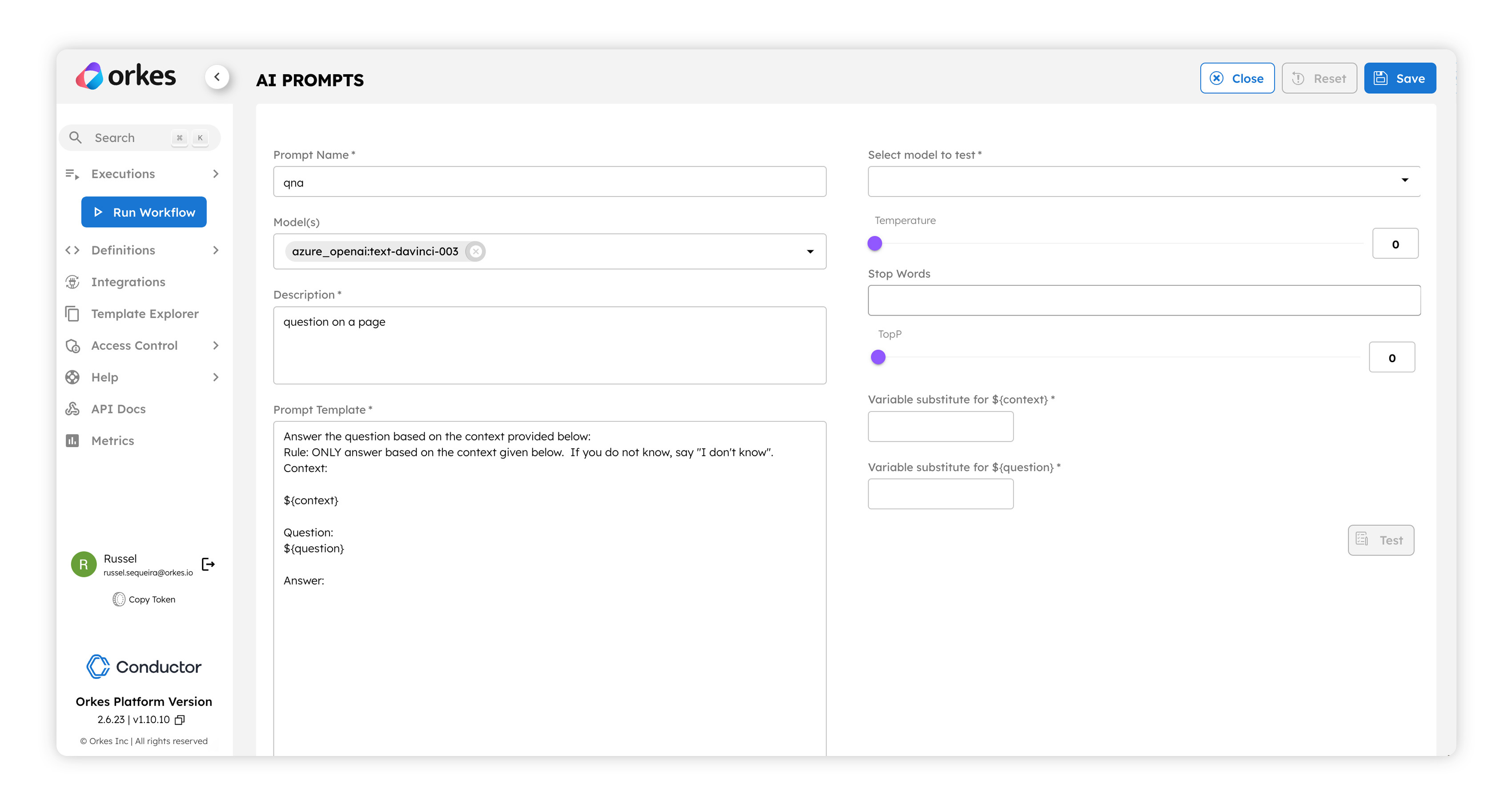Click the copy version icon near platform version
This screenshot has height=800, width=1512.
pos(180,720)
